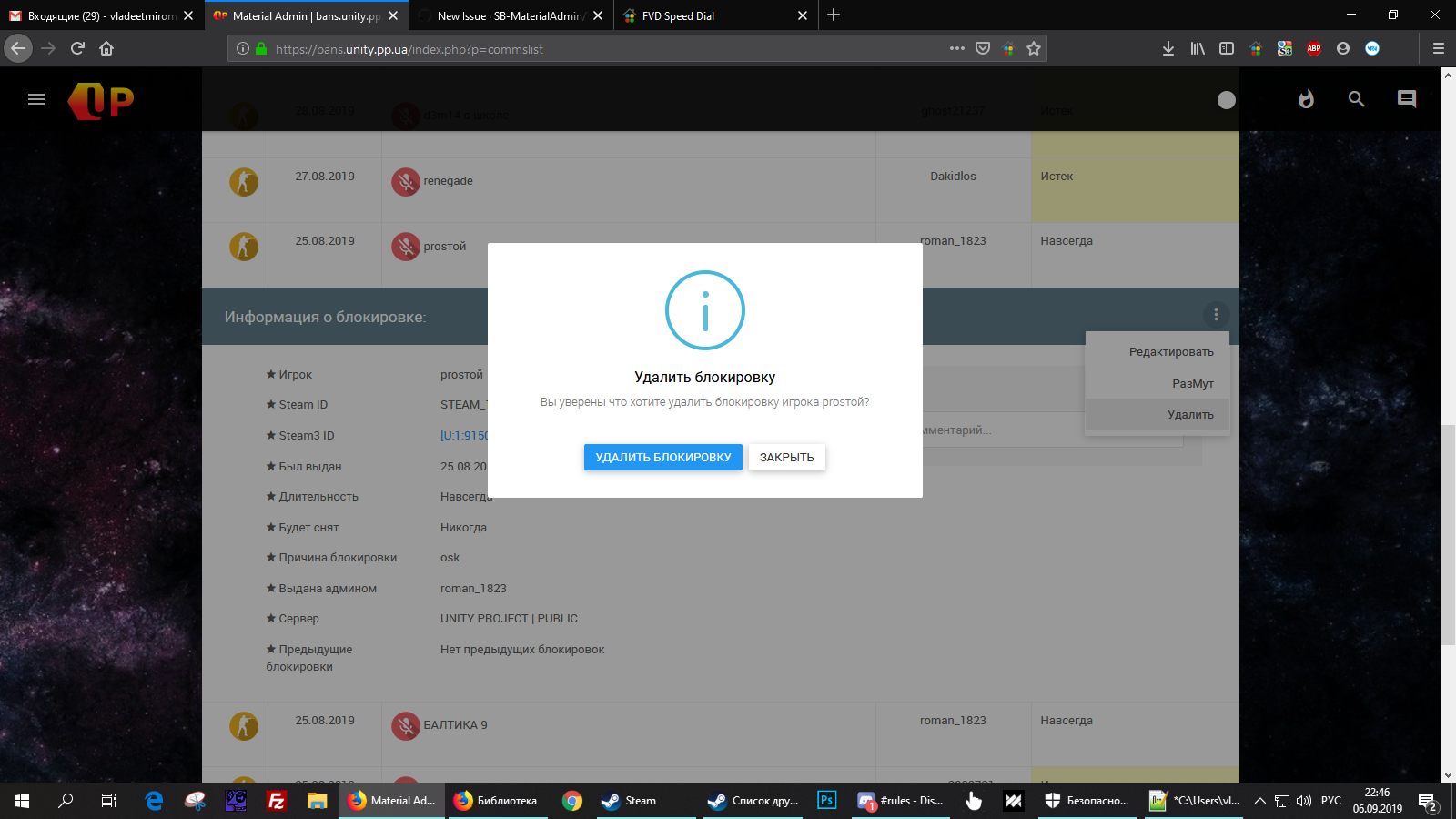Dismiss the dialog with Закрыть button
1456x819 pixels.
pyautogui.click(x=787, y=457)
